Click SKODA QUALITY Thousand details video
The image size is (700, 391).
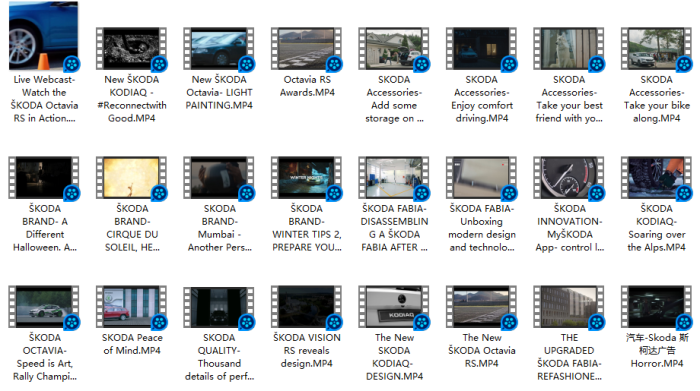219,307
